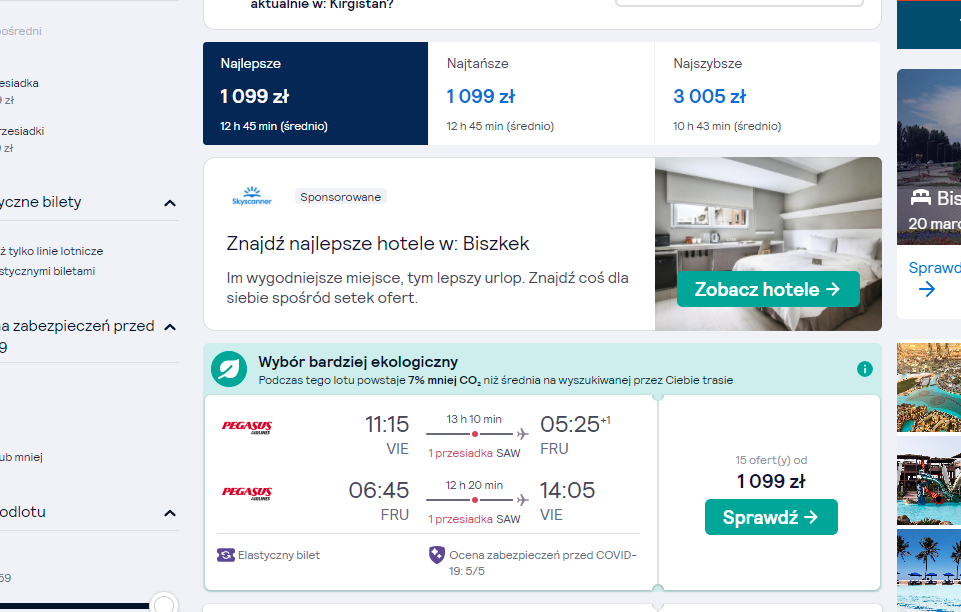Click the flexible ticket icon

pos(226,555)
